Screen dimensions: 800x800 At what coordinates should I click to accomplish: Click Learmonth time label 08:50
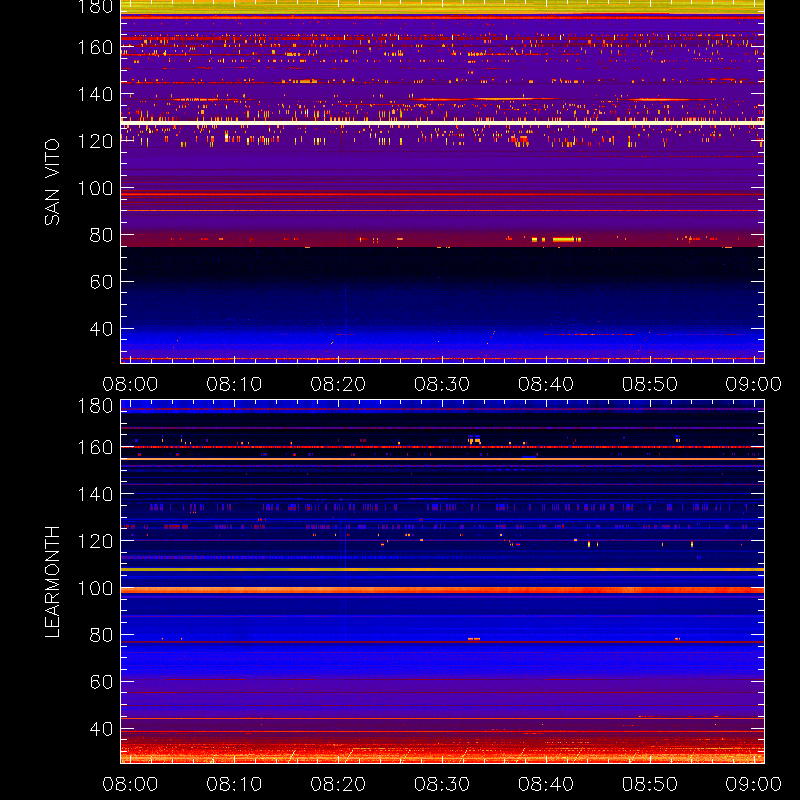pos(649,784)
